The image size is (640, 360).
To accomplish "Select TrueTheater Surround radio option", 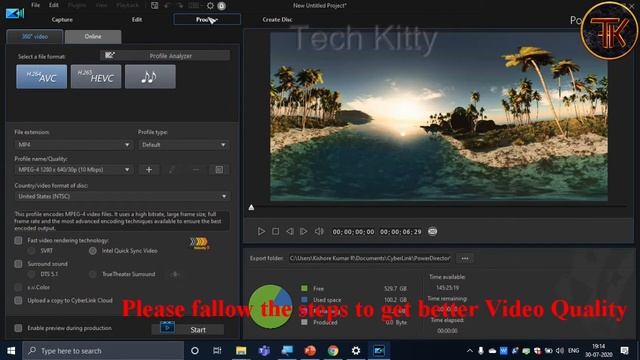I will tap(93, 274).
